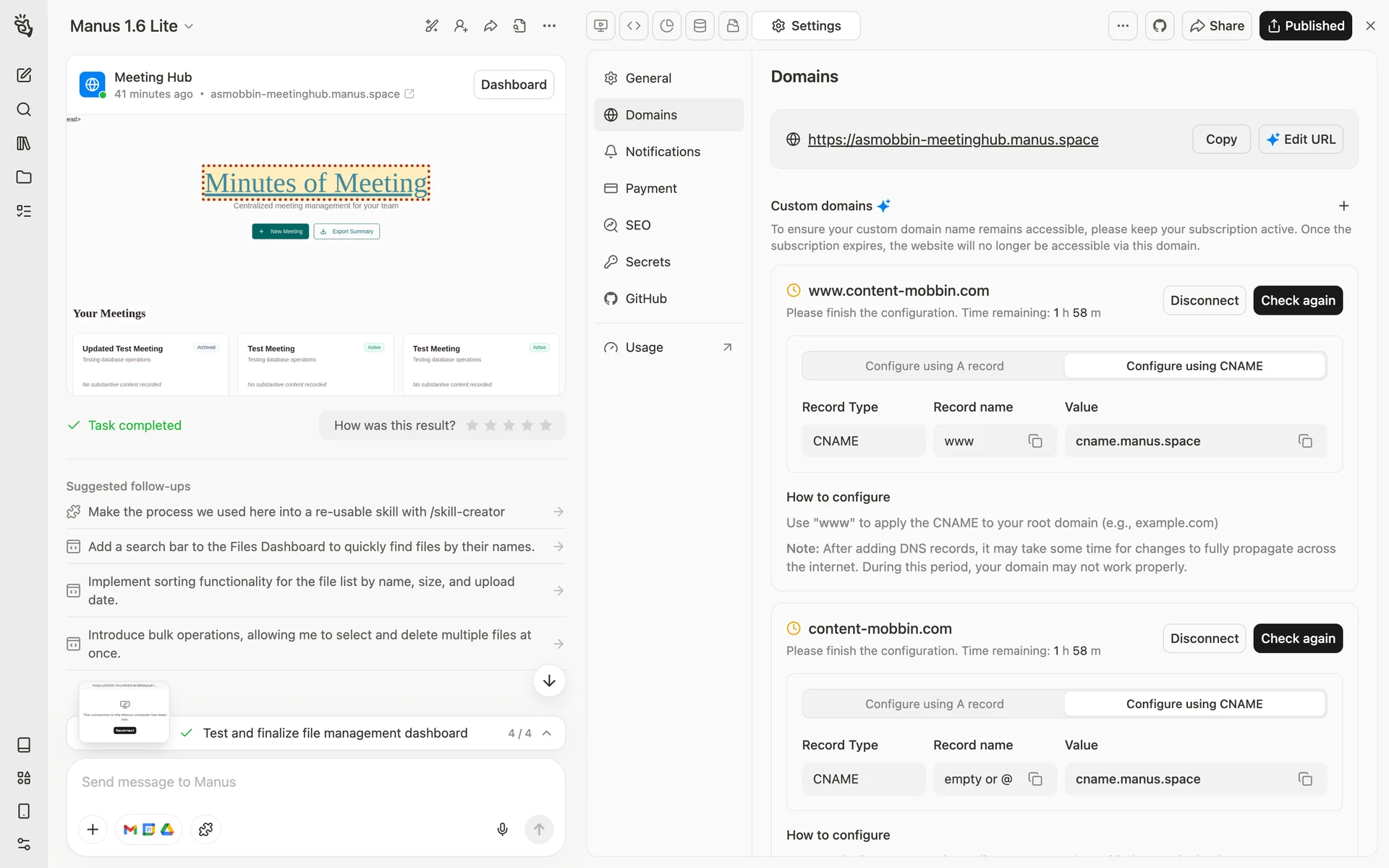The height and width of the screenshot is (868, 1389).
Task: Collapse the task progress 4/4 chevron
Action: click(x=547, y=733)
